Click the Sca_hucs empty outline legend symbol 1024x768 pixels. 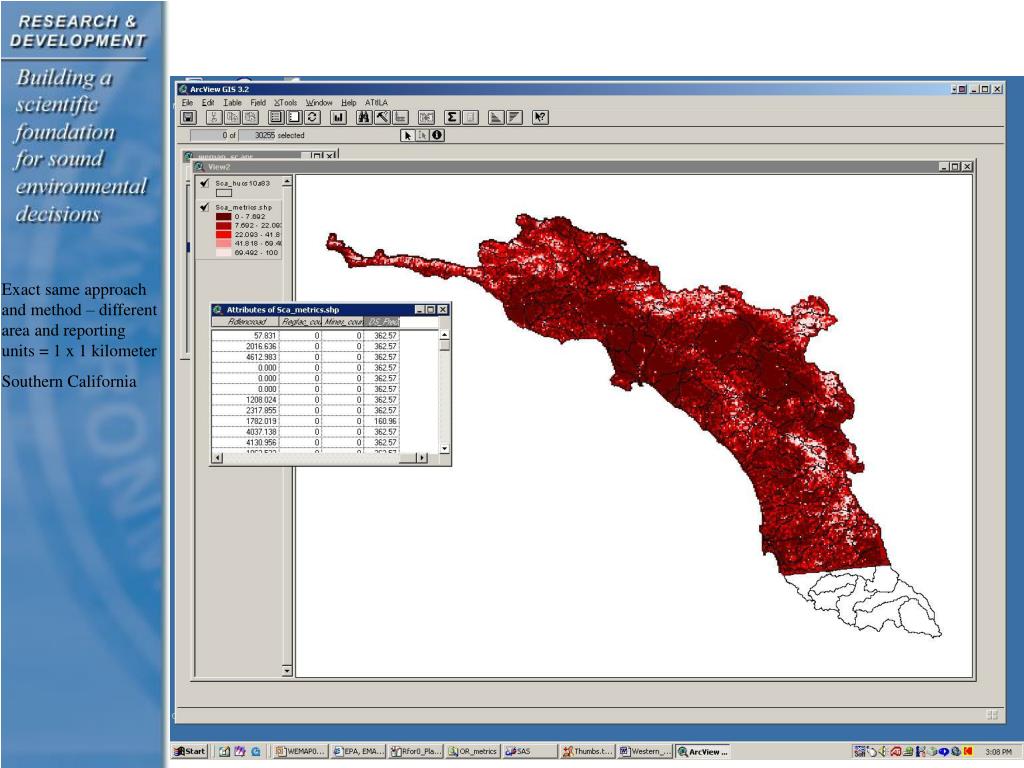coord(223,193)
